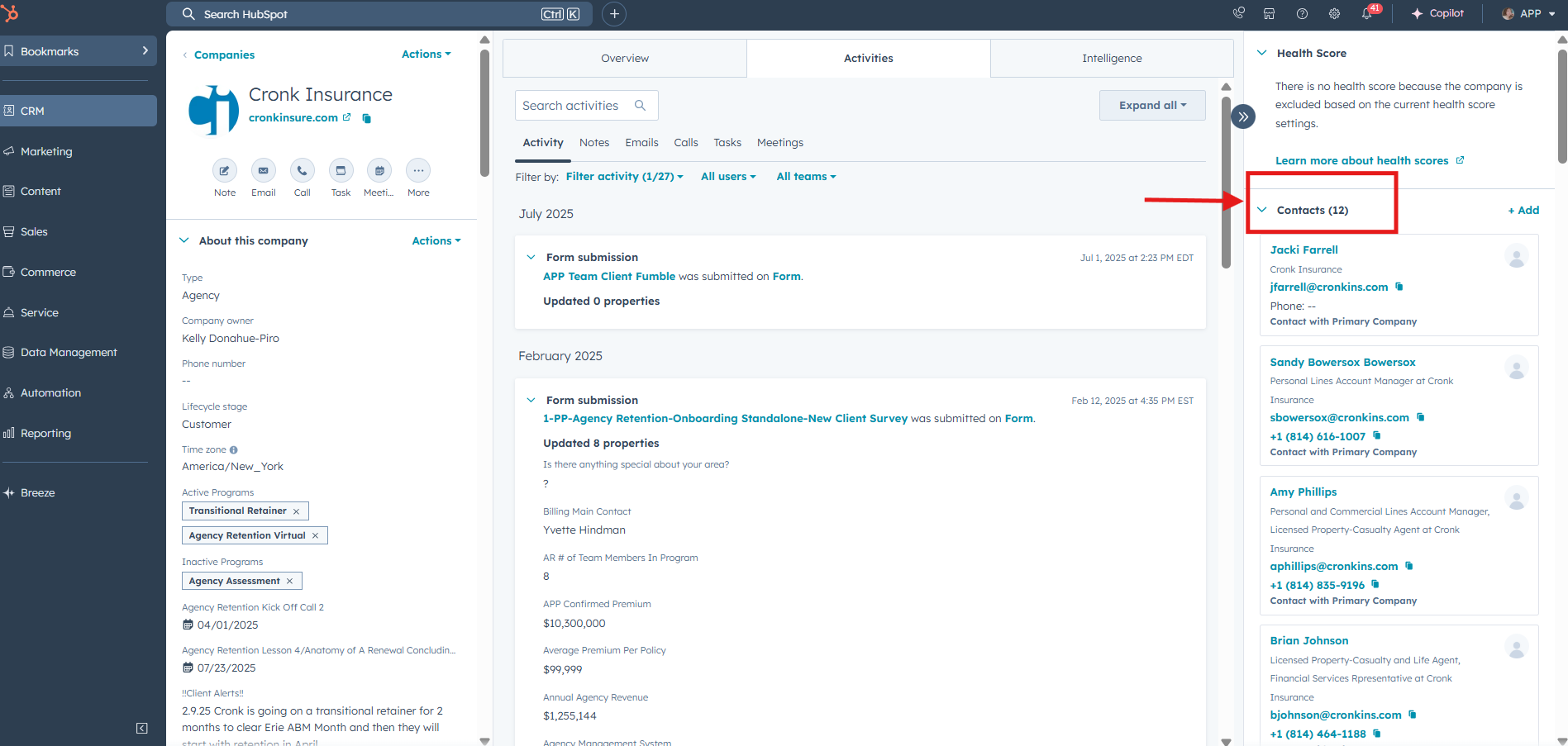Open the Help question mark icon
This screenshot has height=746, width=1568.
(1302, 13)
